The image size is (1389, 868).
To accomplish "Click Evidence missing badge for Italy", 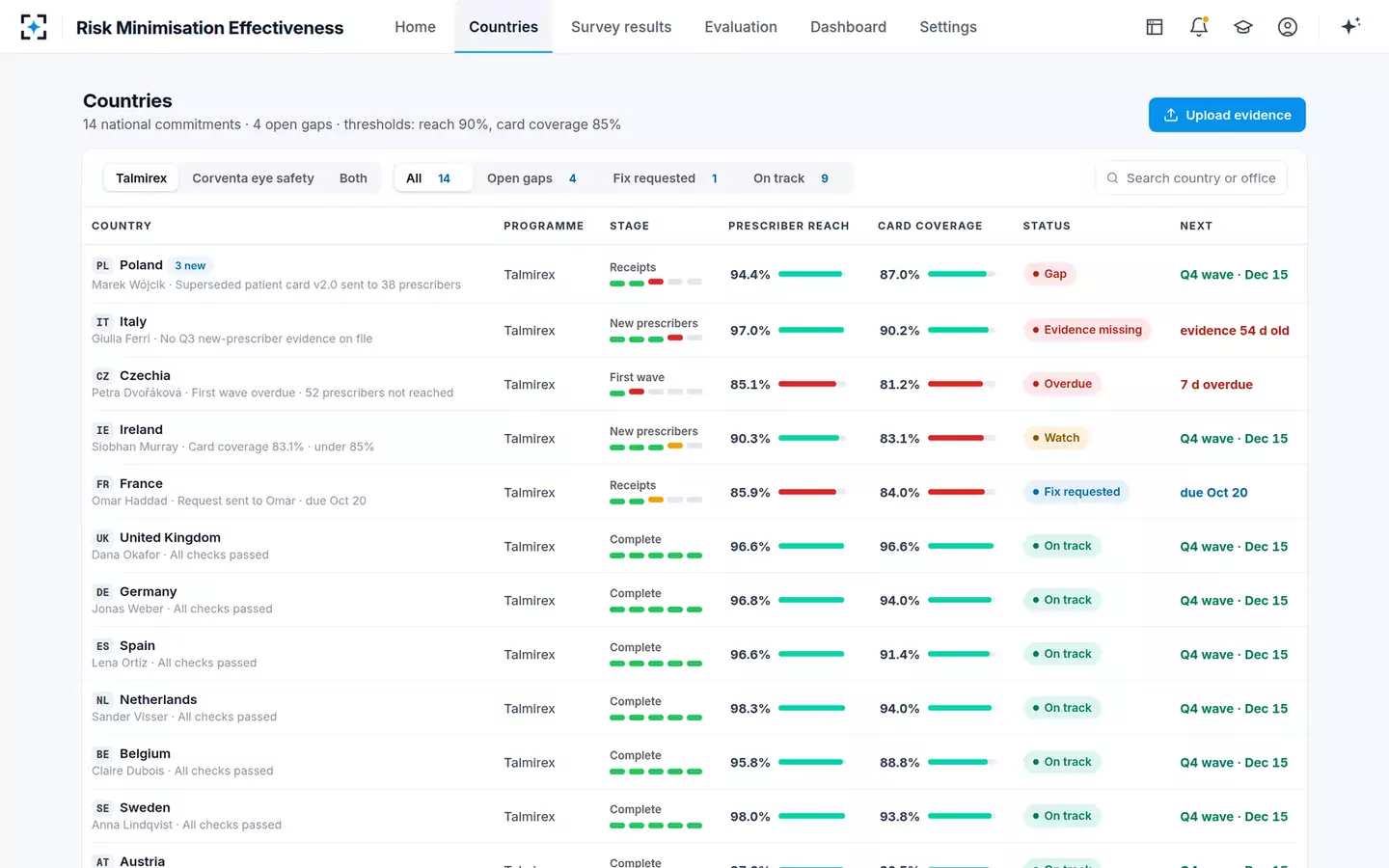I will click(x=1087, y=330).
